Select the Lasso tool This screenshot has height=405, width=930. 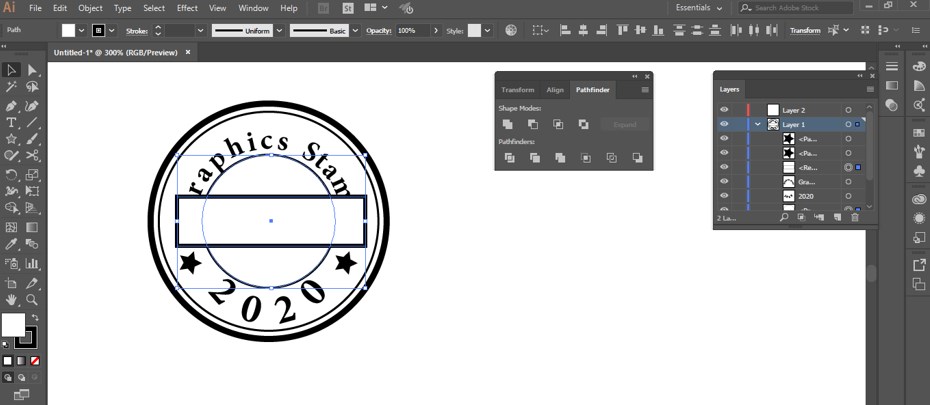(x=32, y=87)
